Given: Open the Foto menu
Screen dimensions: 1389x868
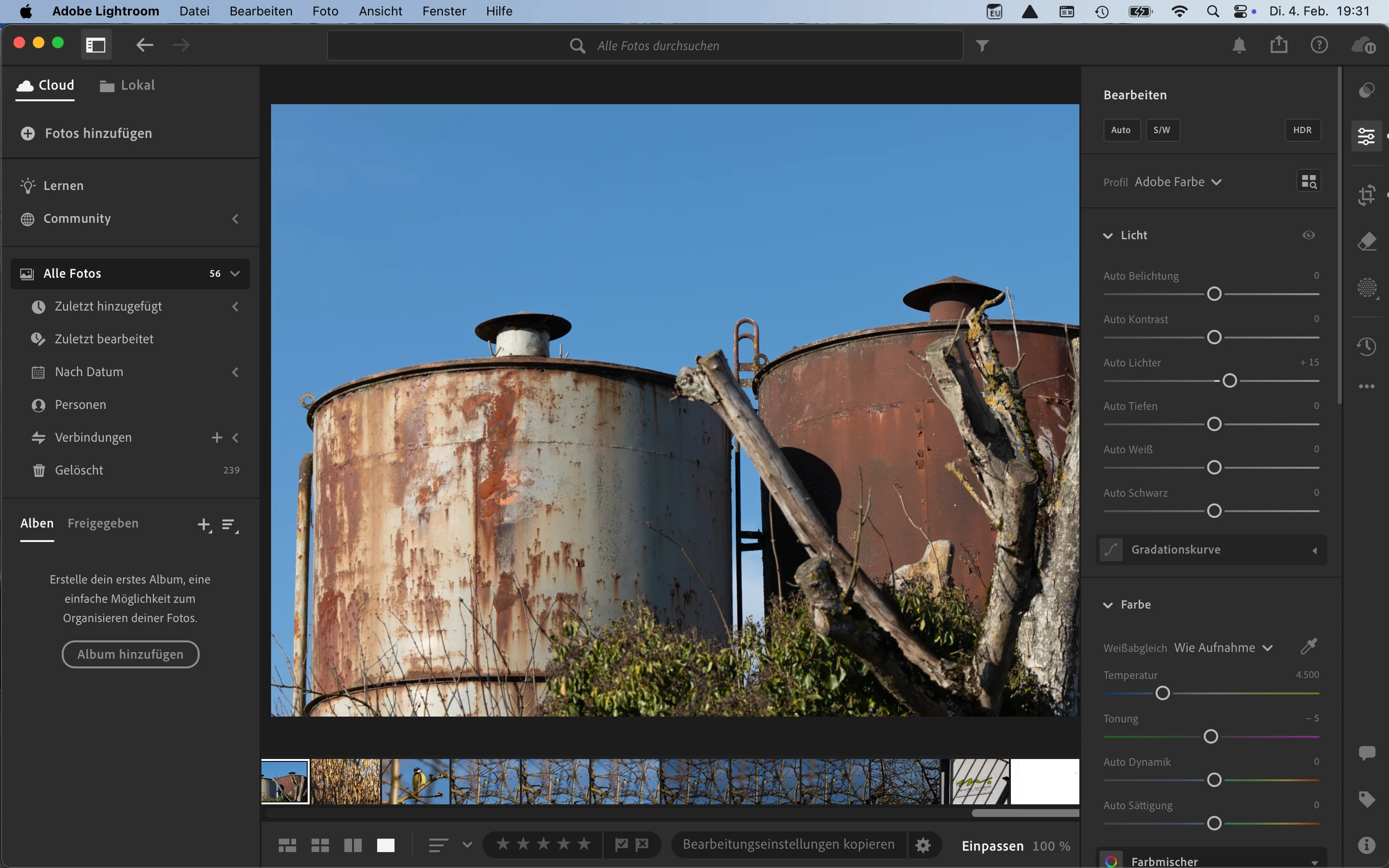Looking at the screenshot, I should tap(325, 11).
